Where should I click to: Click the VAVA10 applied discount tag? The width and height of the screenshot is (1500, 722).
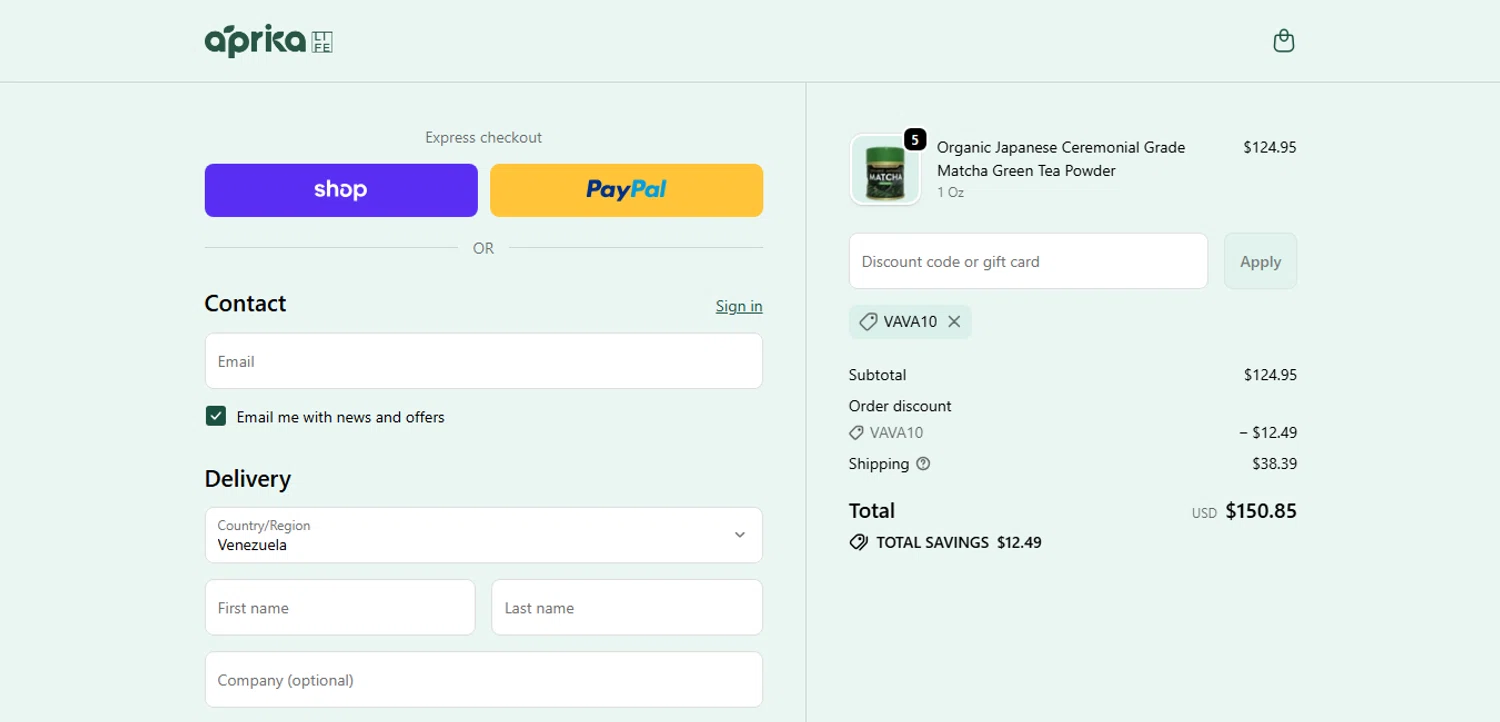910,322
